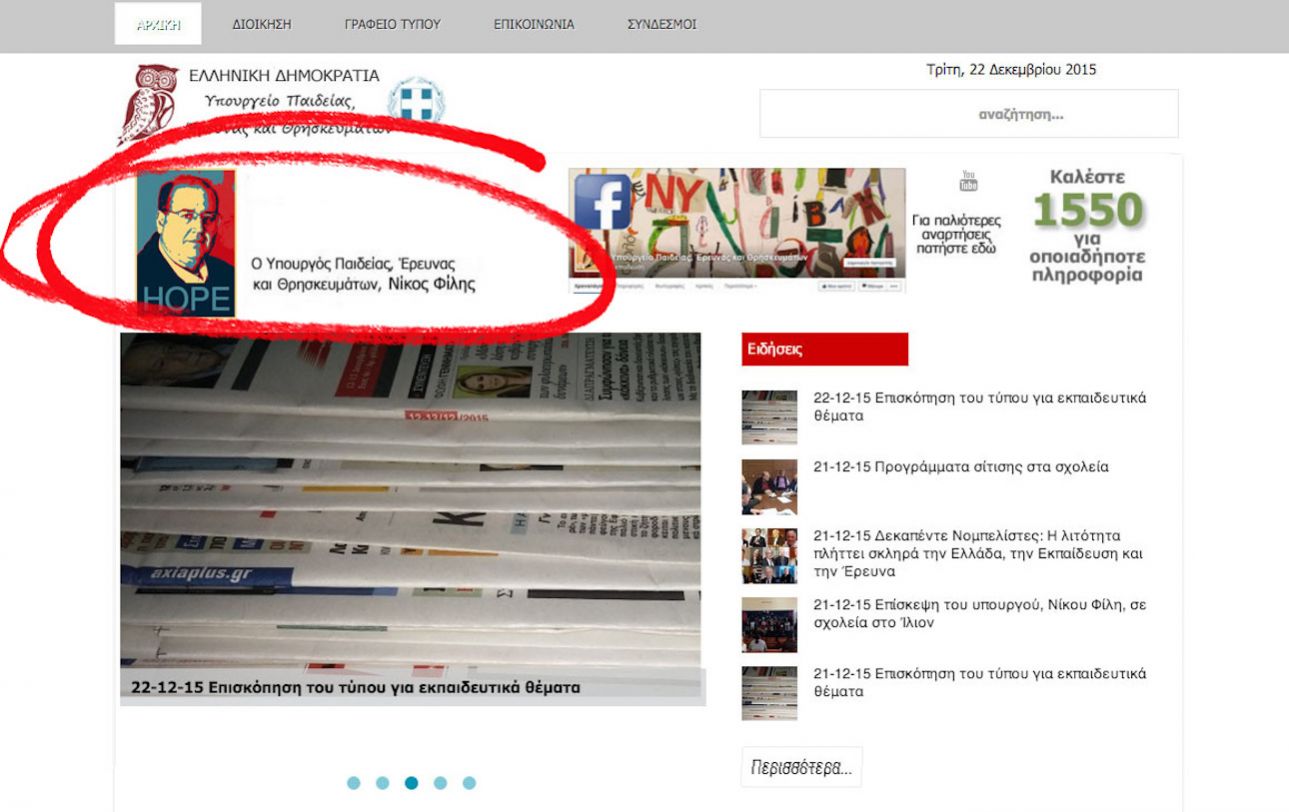
Task: Select the fourth carousel dot
Action: (x=440, y=783)
